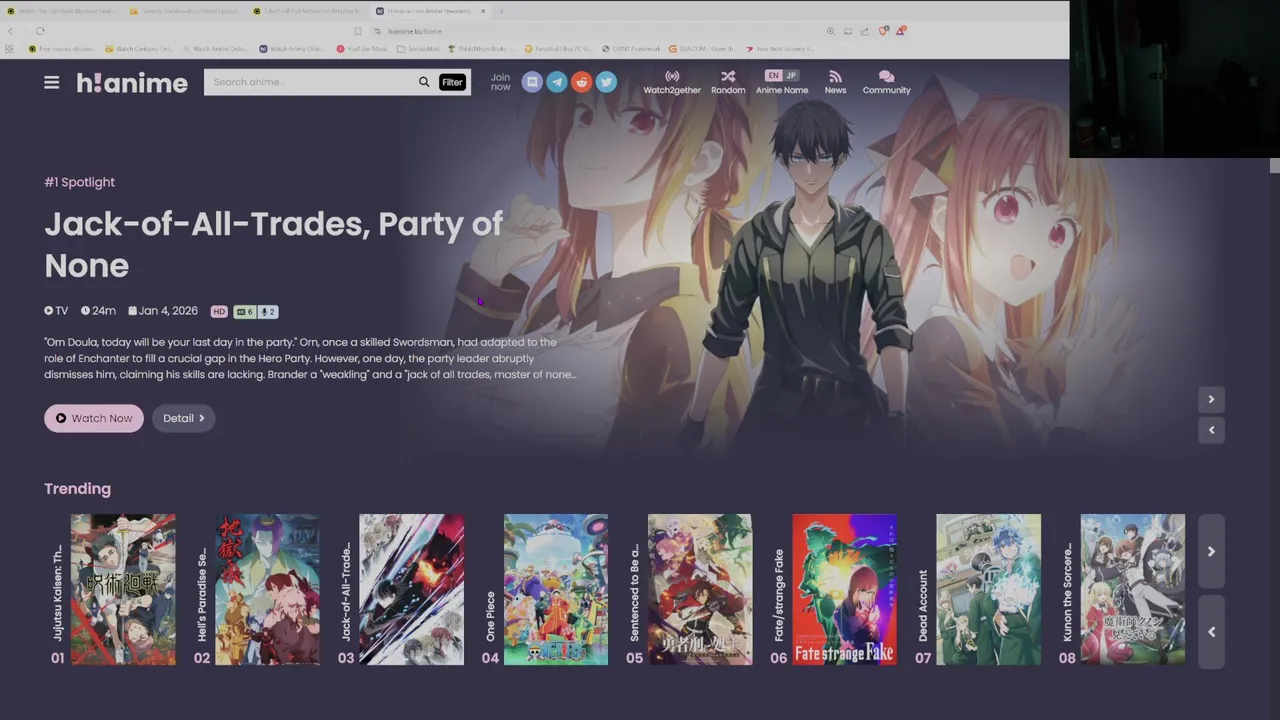Open Kunon the Sorcerer trending poster
Viewport: 1280px width, 720px height.
click(x=1132, y=589)
